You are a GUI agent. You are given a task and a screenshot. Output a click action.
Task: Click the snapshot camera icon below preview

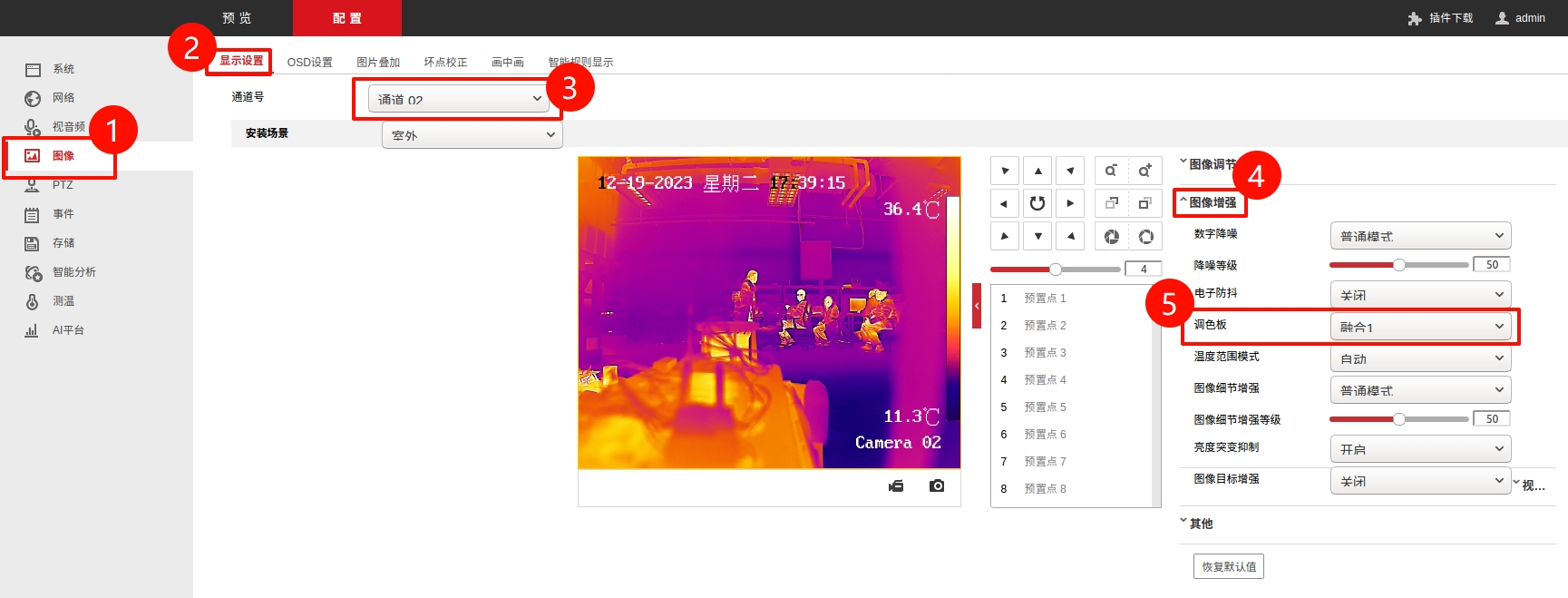click(937, 486)
